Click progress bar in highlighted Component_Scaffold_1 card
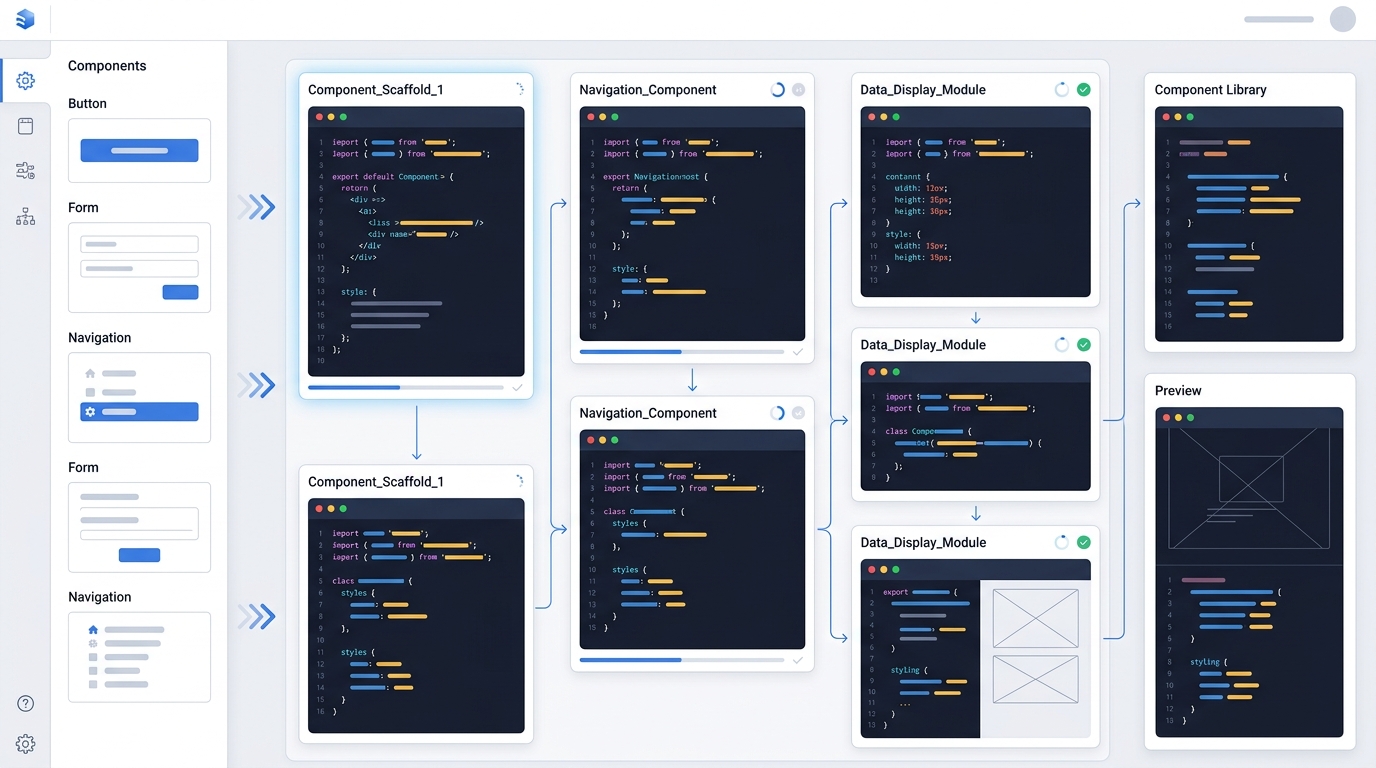 pyautogui.click(x=406, y=387)
